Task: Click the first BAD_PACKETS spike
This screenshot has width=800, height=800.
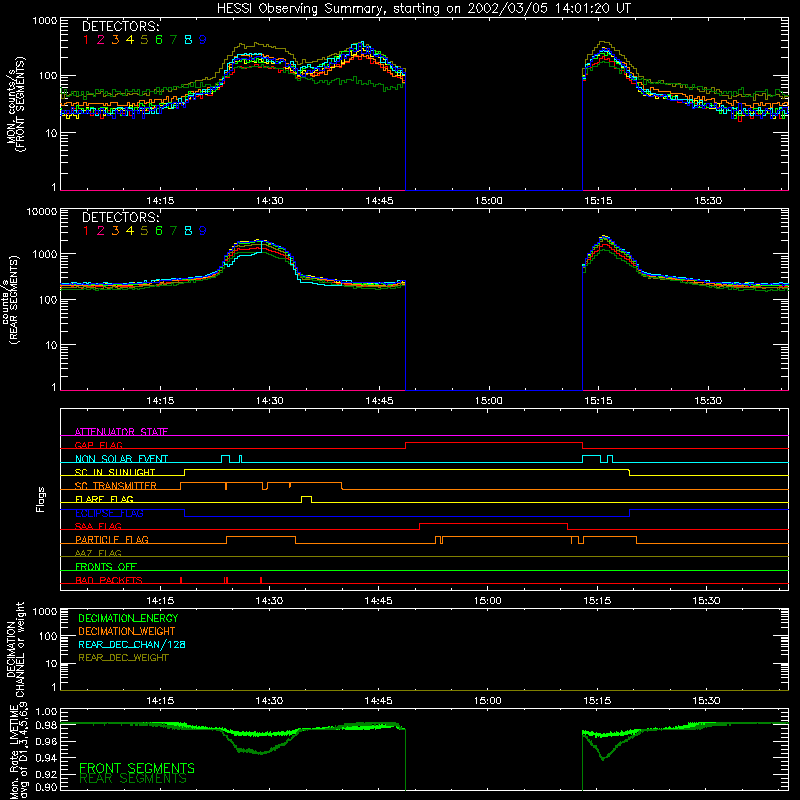Action: pos(181,580)
